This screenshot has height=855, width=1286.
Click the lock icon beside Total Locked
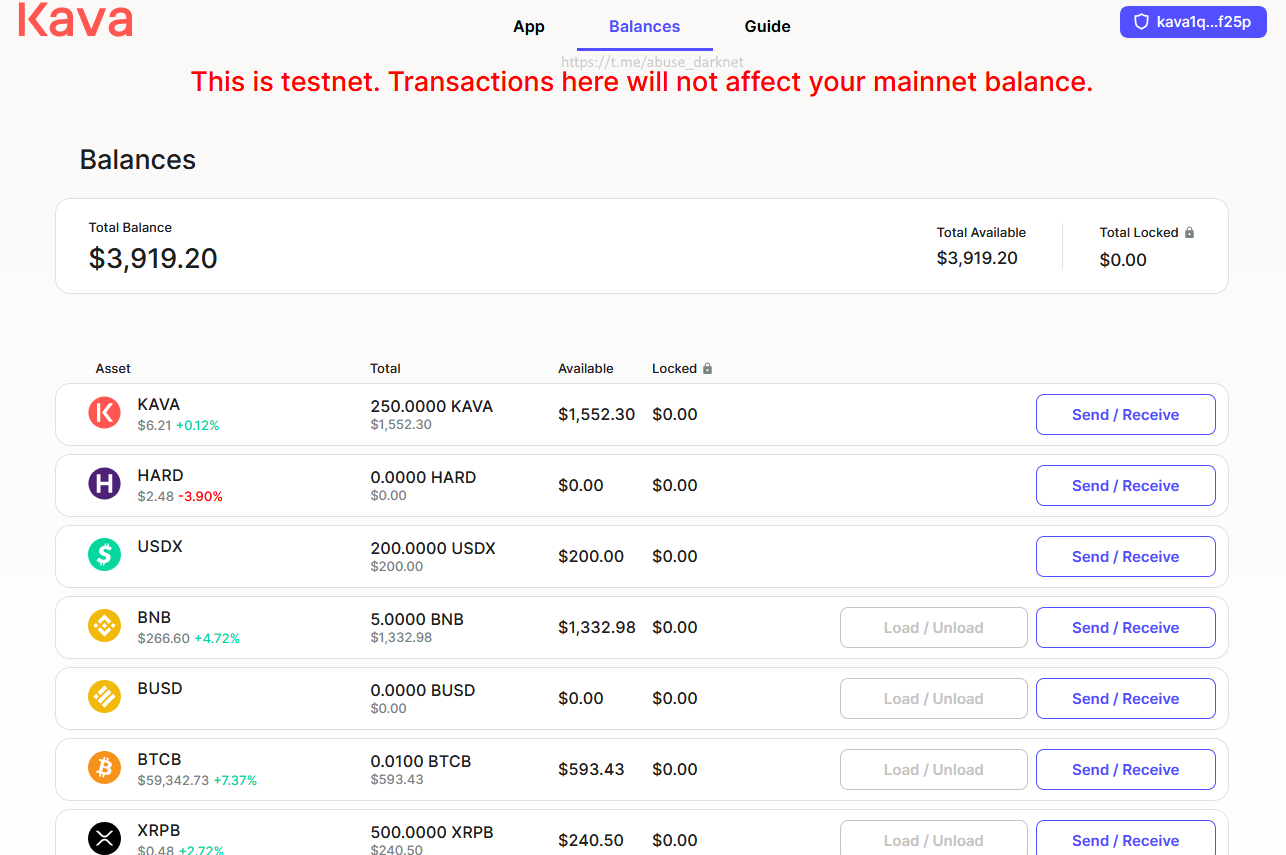pos(1189,233)
